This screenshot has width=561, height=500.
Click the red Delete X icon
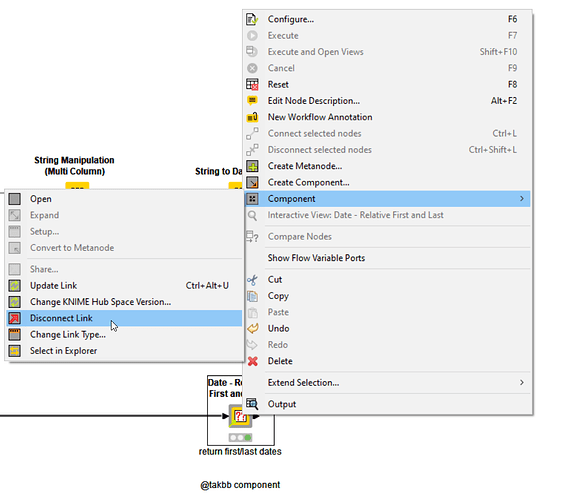coord(253,361)
